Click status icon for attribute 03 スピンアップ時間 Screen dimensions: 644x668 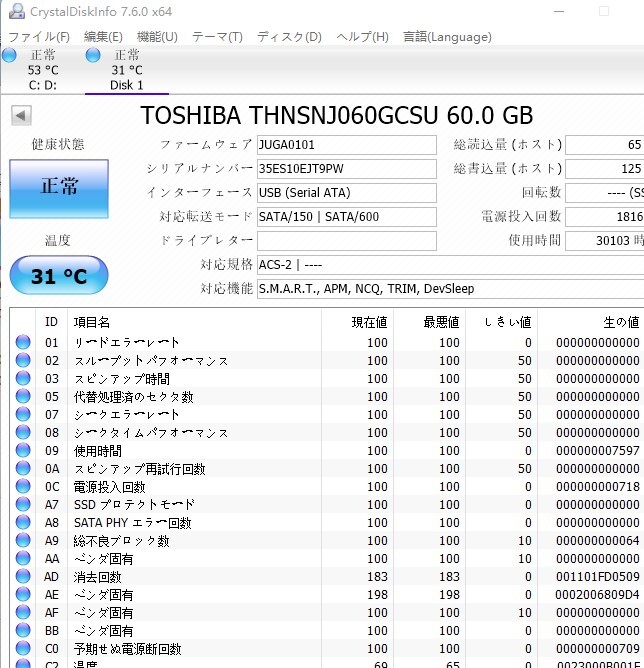23,378
